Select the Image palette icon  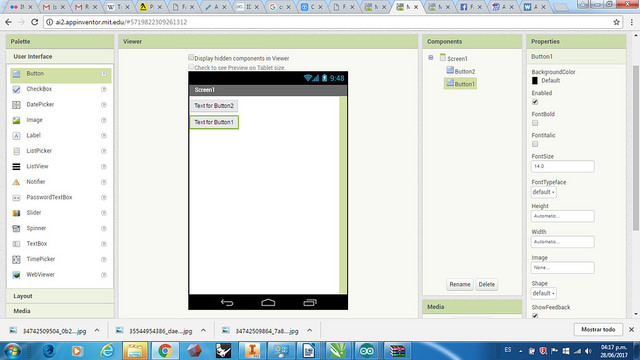16,120
